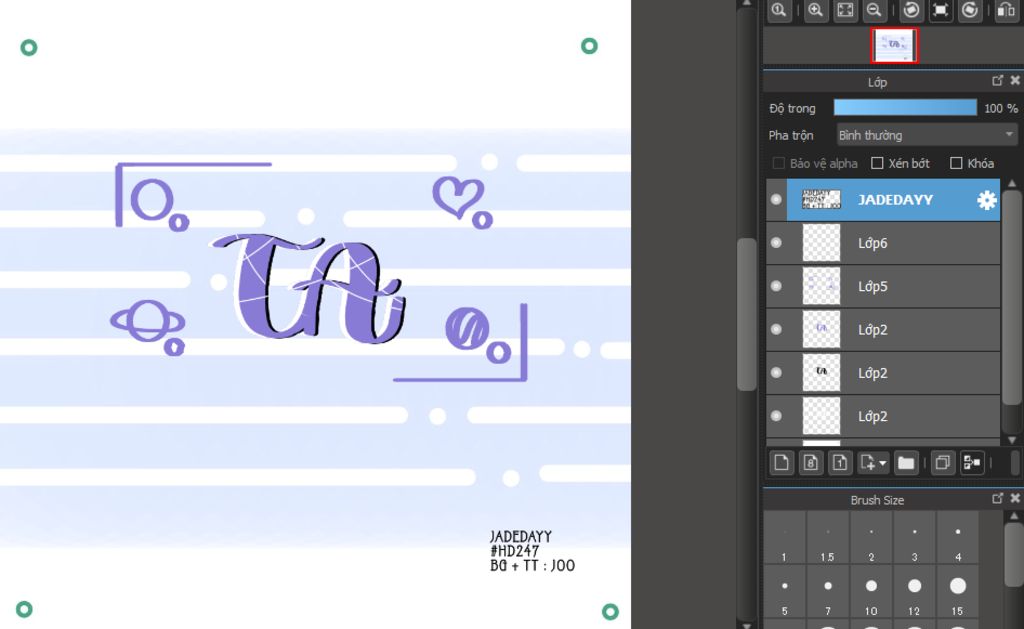
Task: Flip the canvas view horizontally
Action: [1006, 10]
